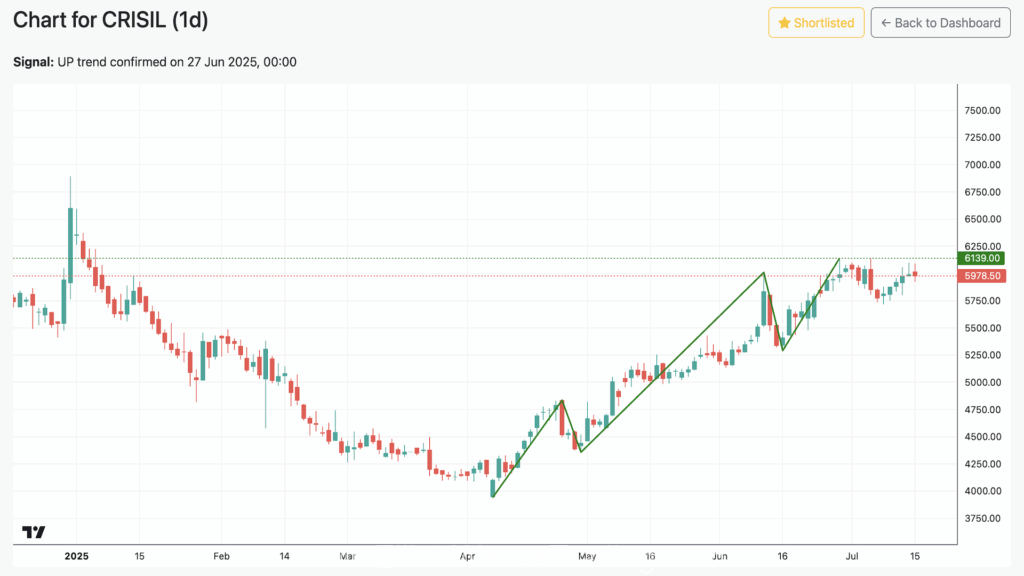Click the Jun label on time axis
The width and height of the screenshot is (1024, 576).
720,556
